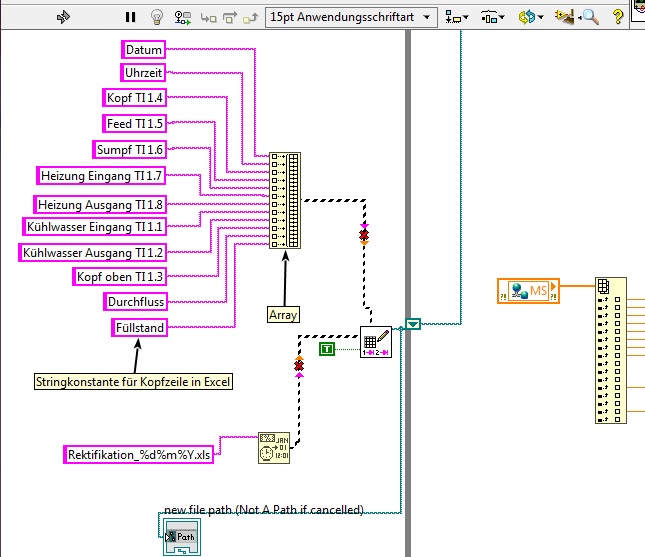Open context help question mark
The height and width of the screenshot is (557, 645).
618,17
